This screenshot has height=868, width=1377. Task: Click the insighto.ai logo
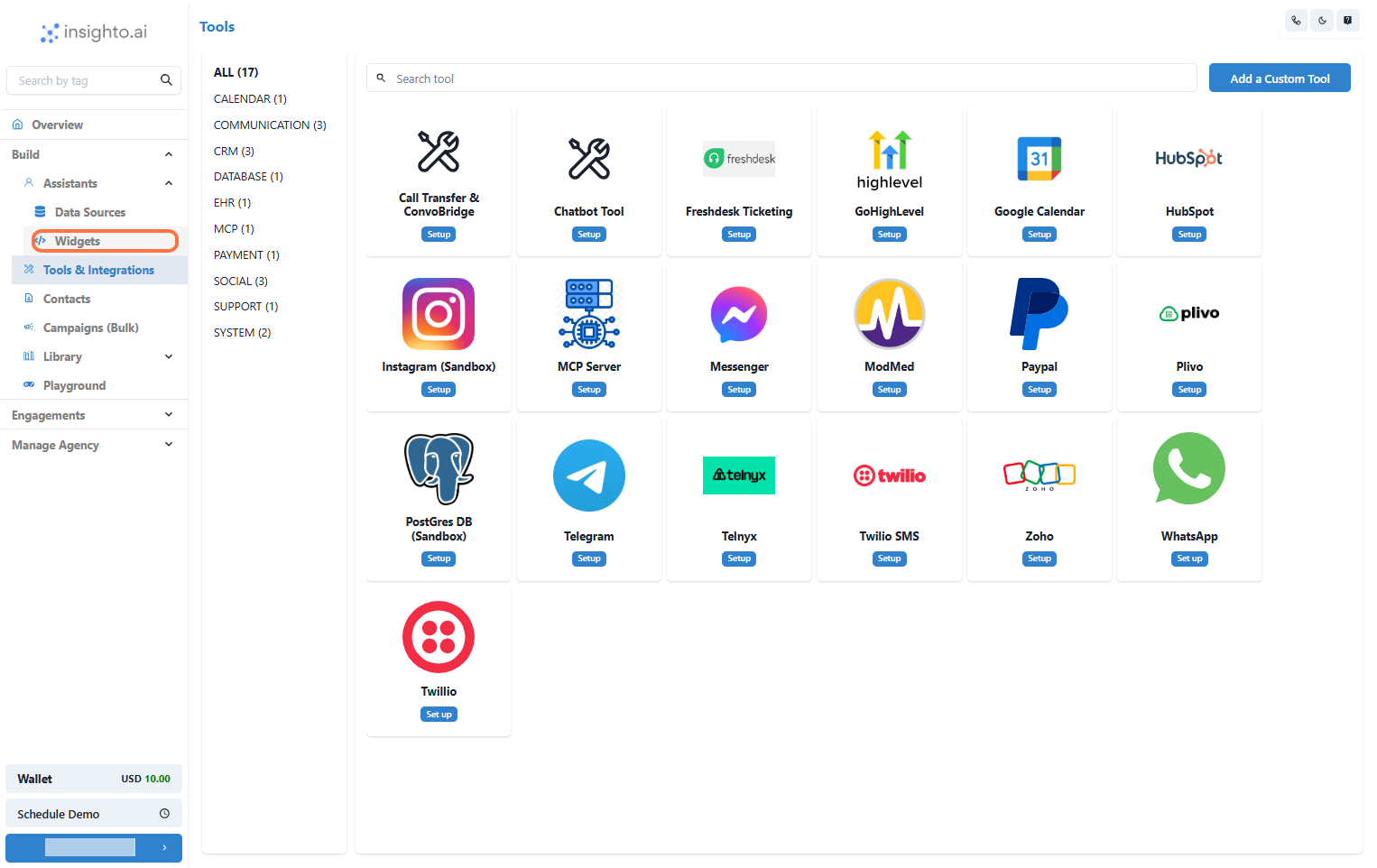point(94,32)
